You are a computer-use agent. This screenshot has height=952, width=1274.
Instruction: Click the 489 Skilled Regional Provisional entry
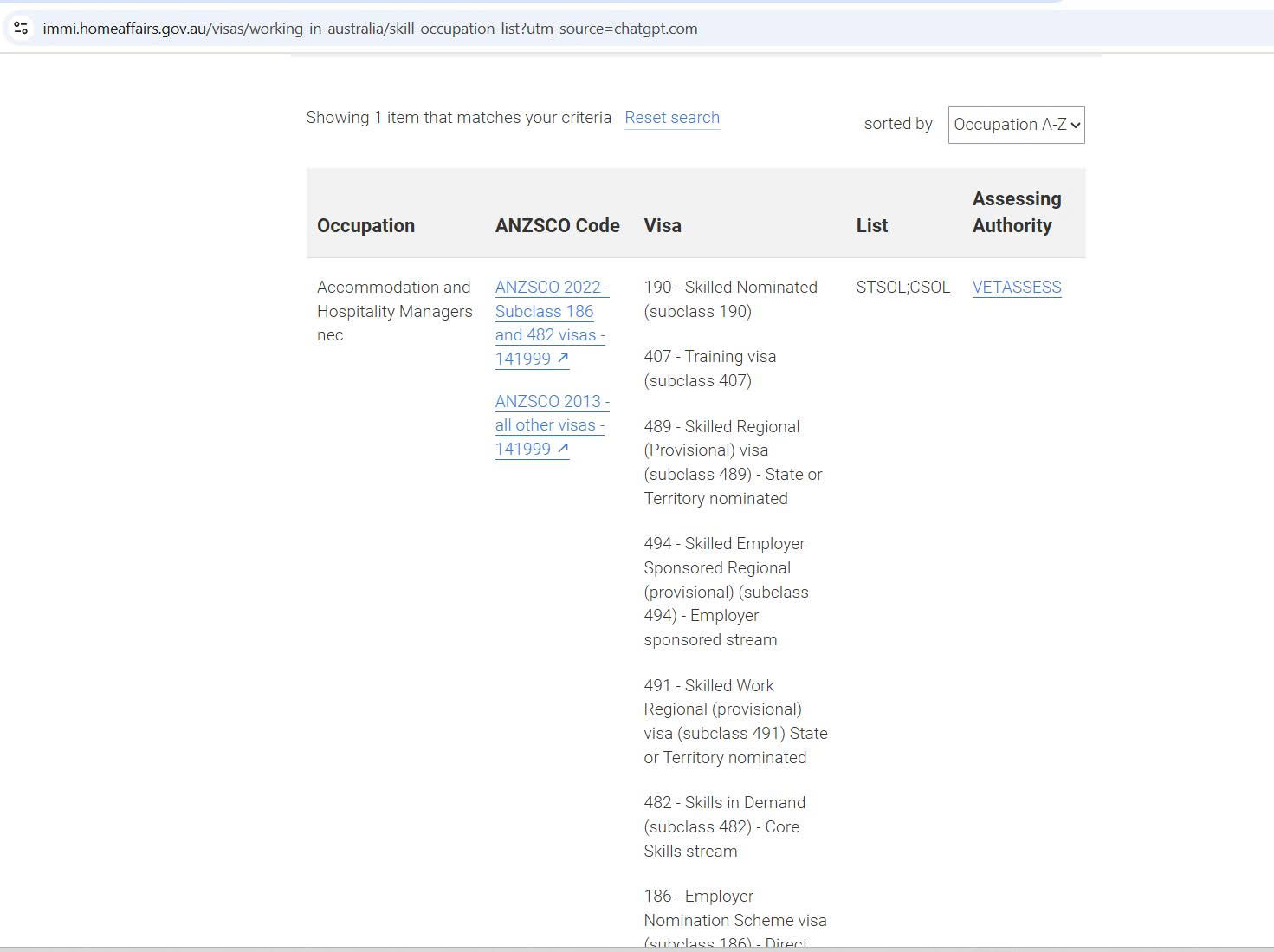coord(733,463)
